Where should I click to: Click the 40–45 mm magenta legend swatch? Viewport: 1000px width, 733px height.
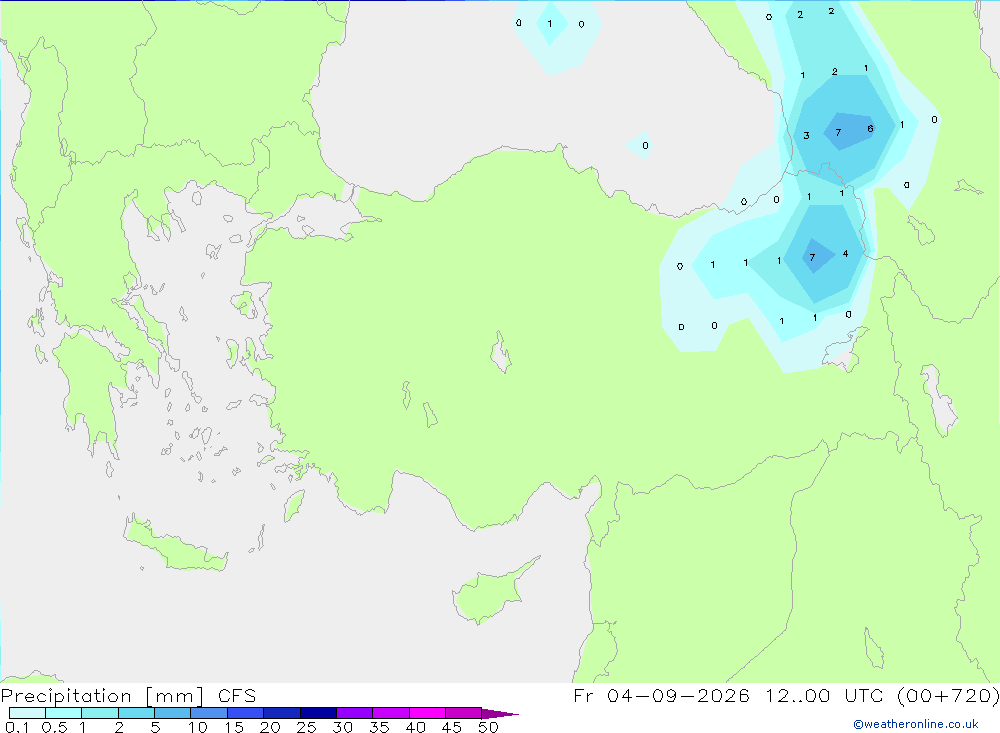point(427,713)
